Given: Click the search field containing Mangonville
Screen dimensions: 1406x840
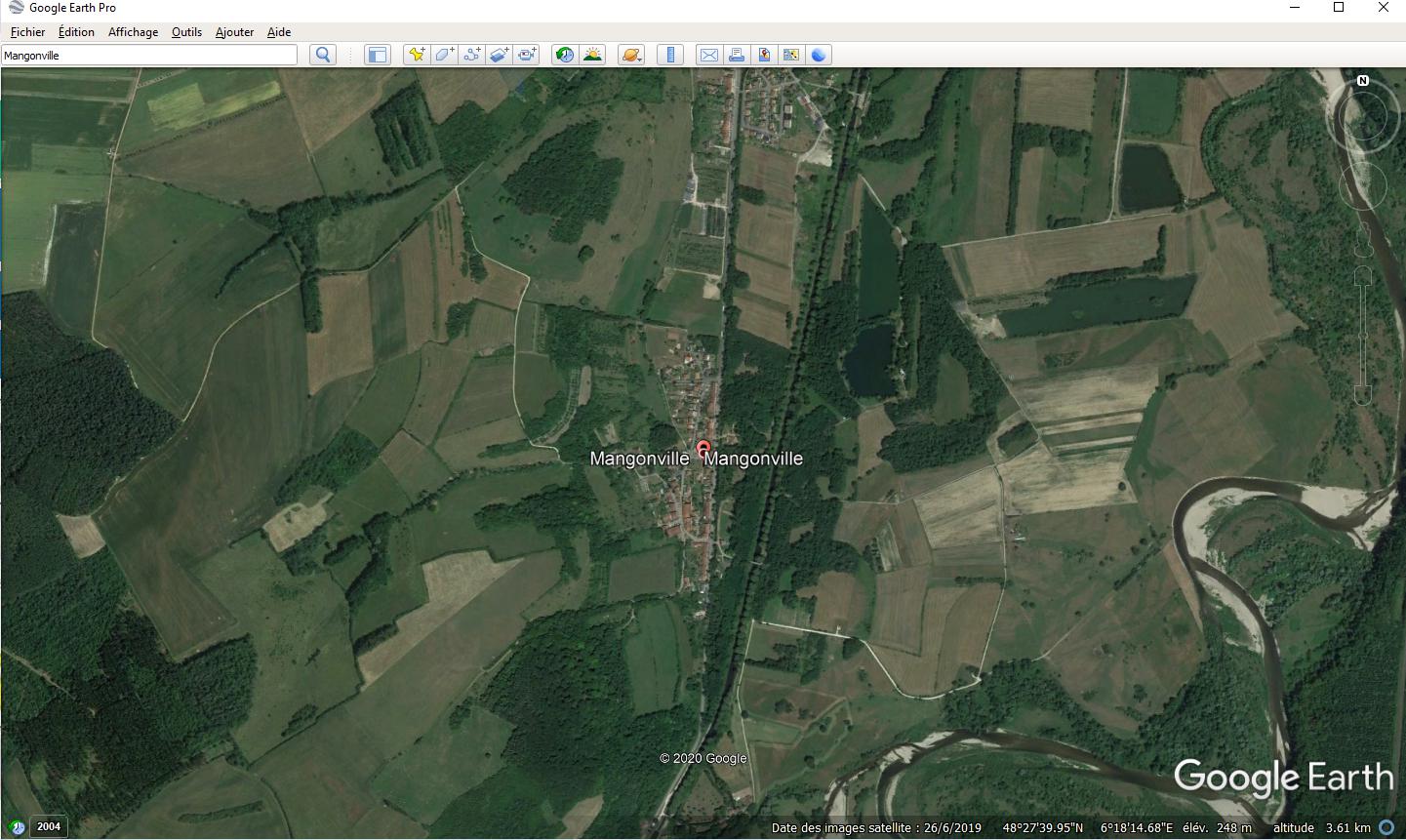Looking at the screenshot, I should pos(149,56).
